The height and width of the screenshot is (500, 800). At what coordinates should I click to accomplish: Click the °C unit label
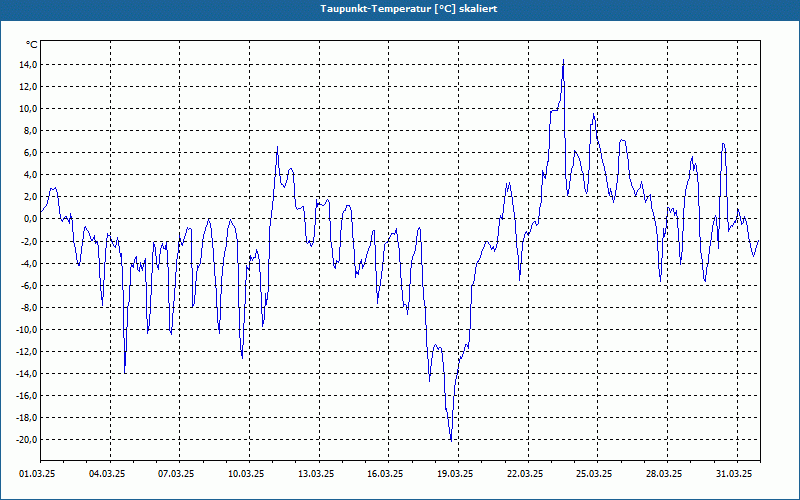pyautogui.click(x=32, y=45)
